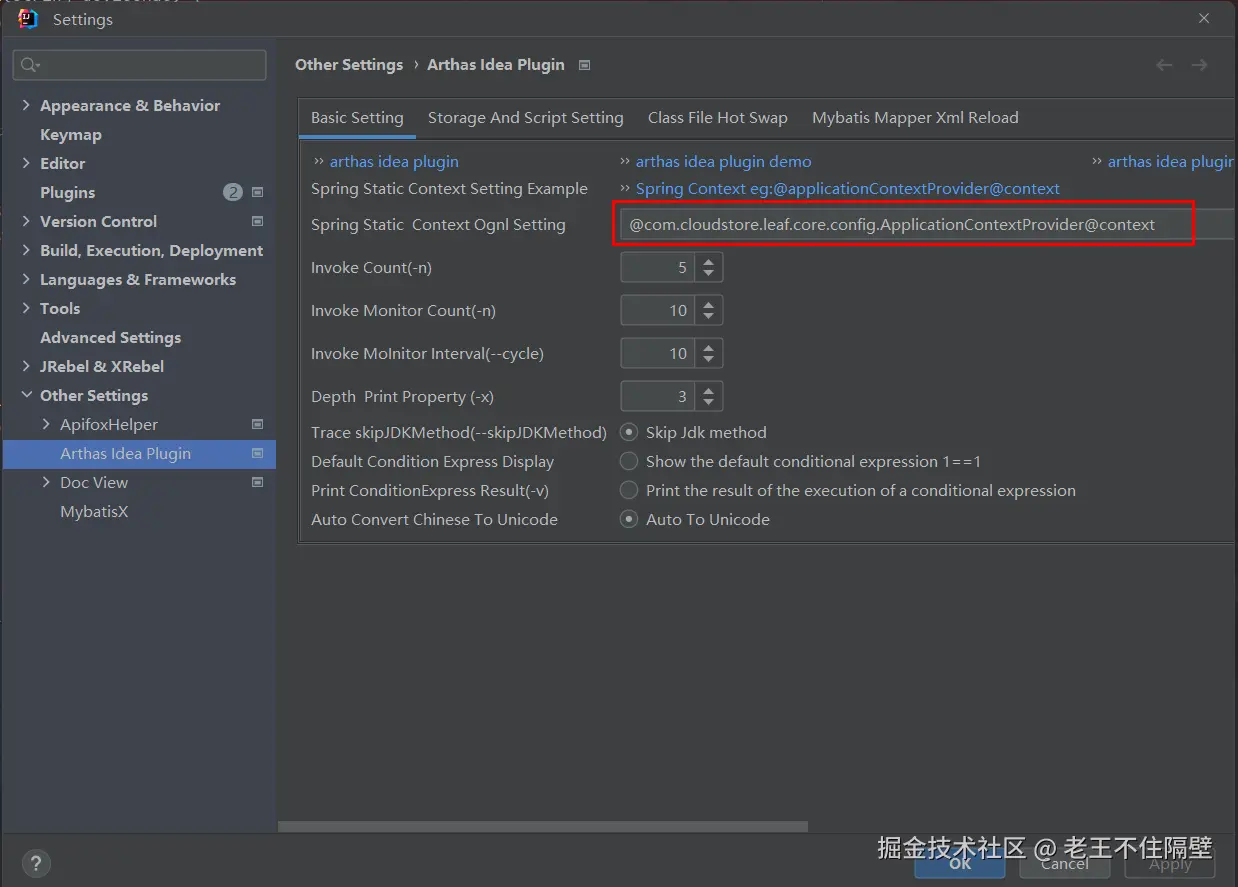Expand Languages & Frameworks section
This screenshot has height=887, width=1238.
point(26,279)
